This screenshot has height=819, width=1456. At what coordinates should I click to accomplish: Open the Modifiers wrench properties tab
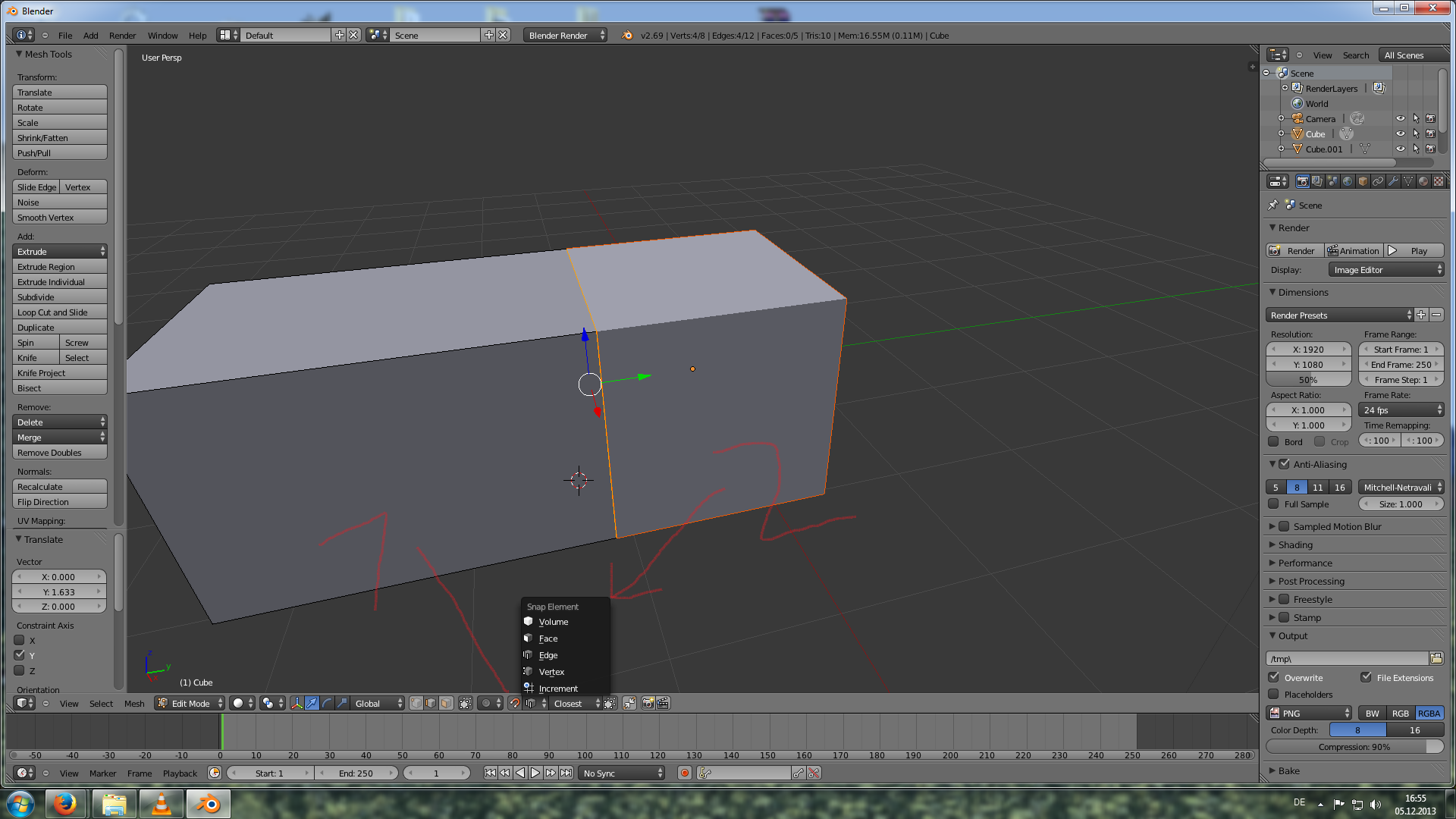point(1393,181)
